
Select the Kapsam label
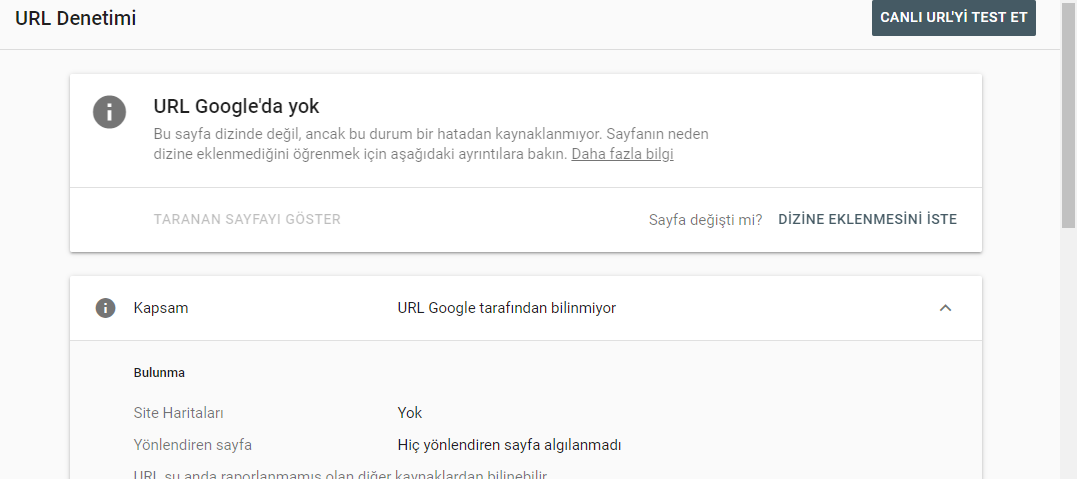pyautogui.click(x=161, y=308)
